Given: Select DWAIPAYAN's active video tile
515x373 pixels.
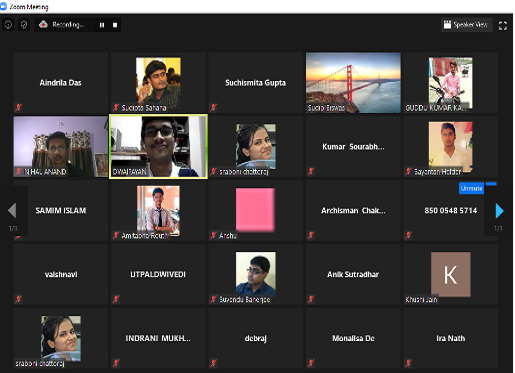Looking at the screenshot, I should (x=158, y=146).
